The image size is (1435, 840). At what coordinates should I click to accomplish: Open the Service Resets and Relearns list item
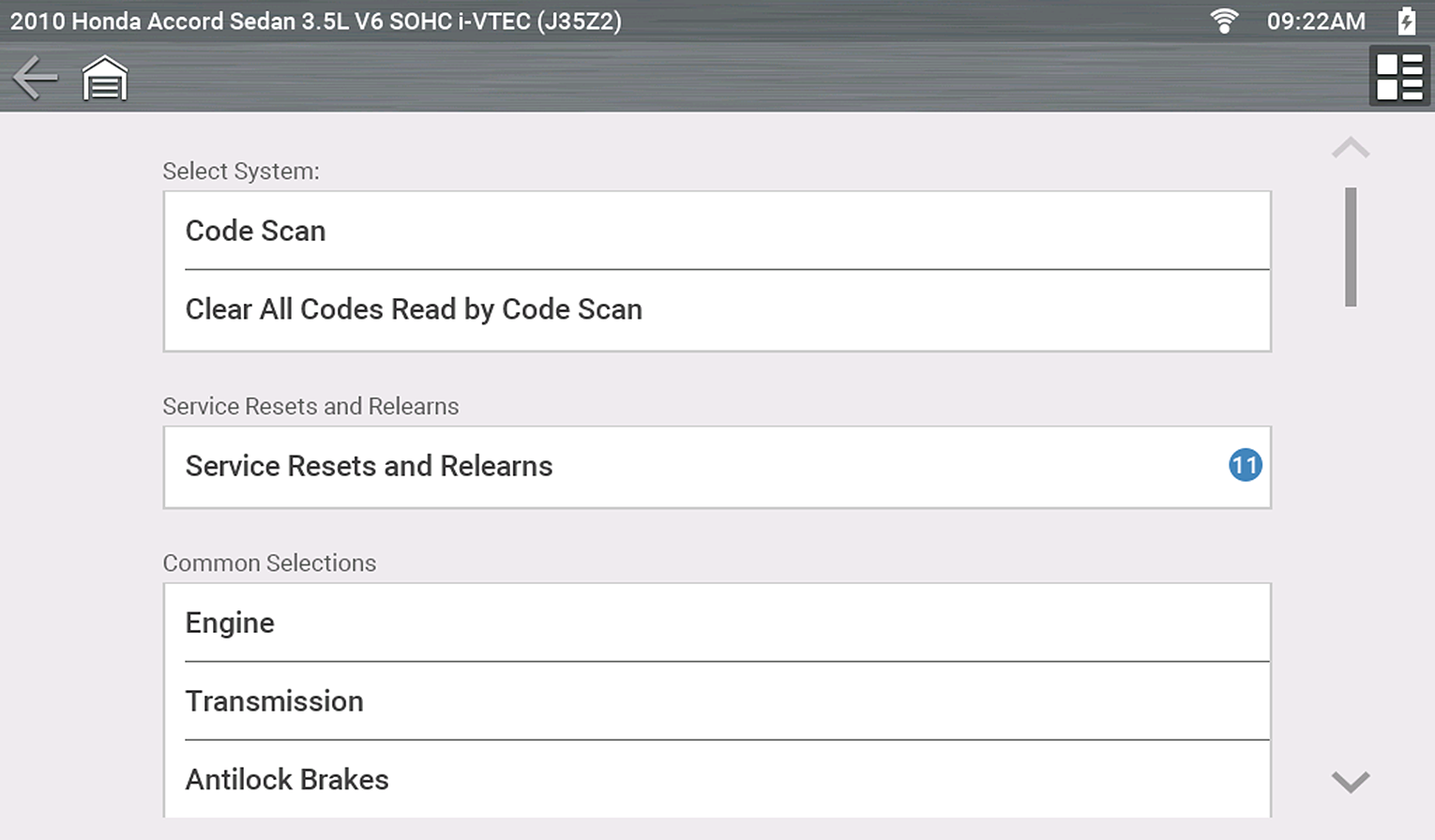[x=694, y=466]
